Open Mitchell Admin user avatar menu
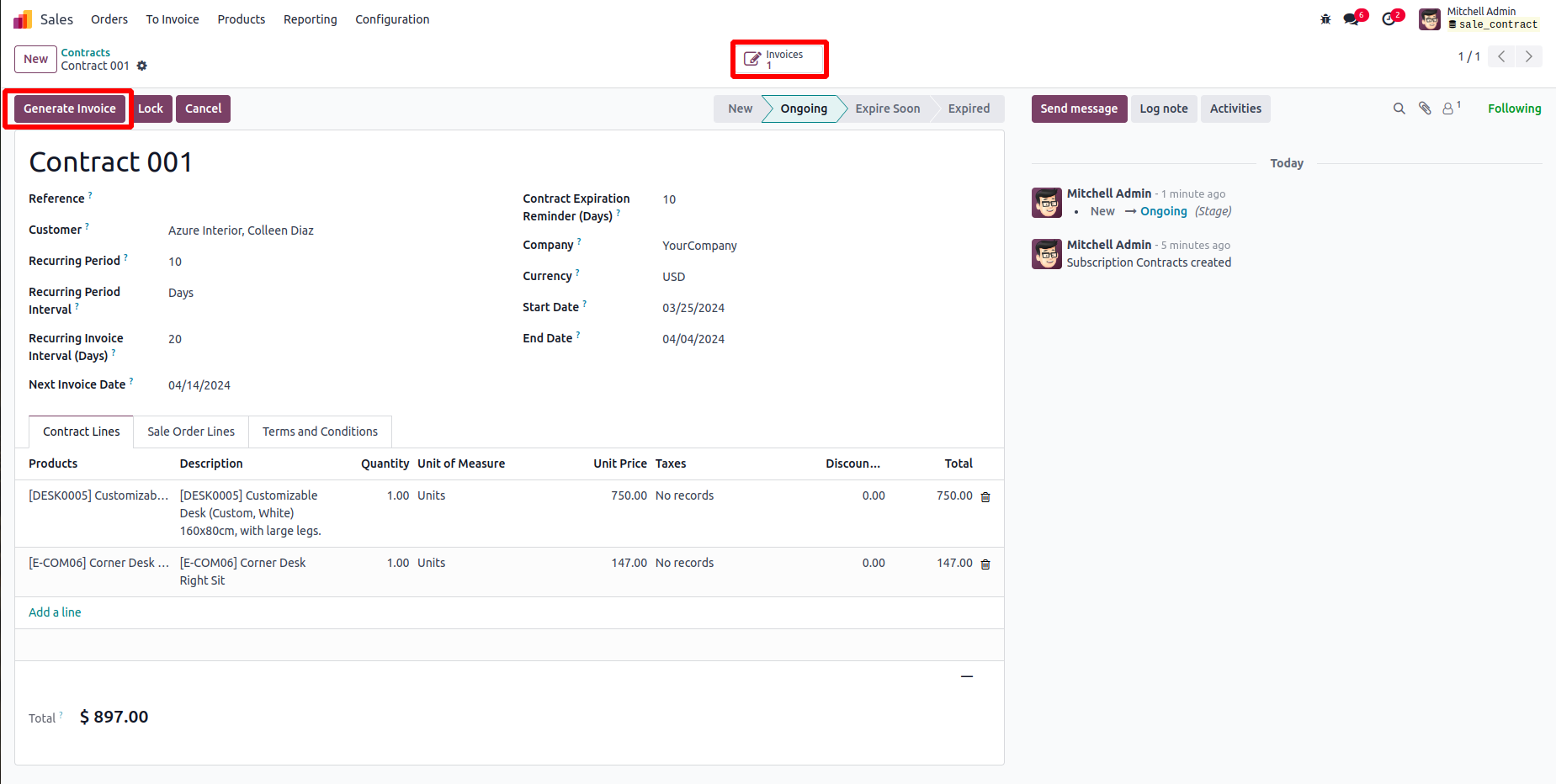 (1429, 19)
